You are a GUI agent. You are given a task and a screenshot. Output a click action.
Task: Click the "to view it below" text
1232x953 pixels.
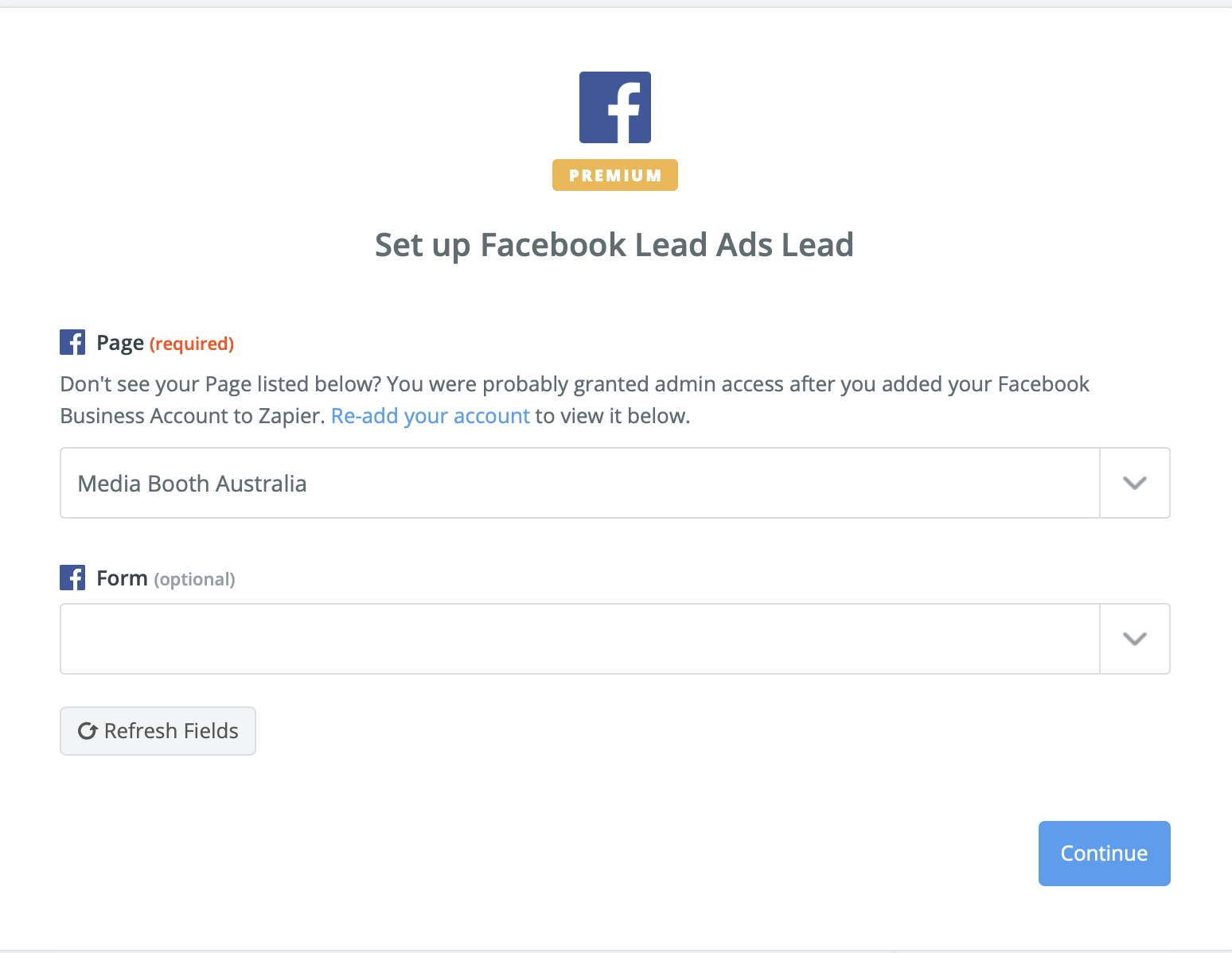click(x=612, y=416)
